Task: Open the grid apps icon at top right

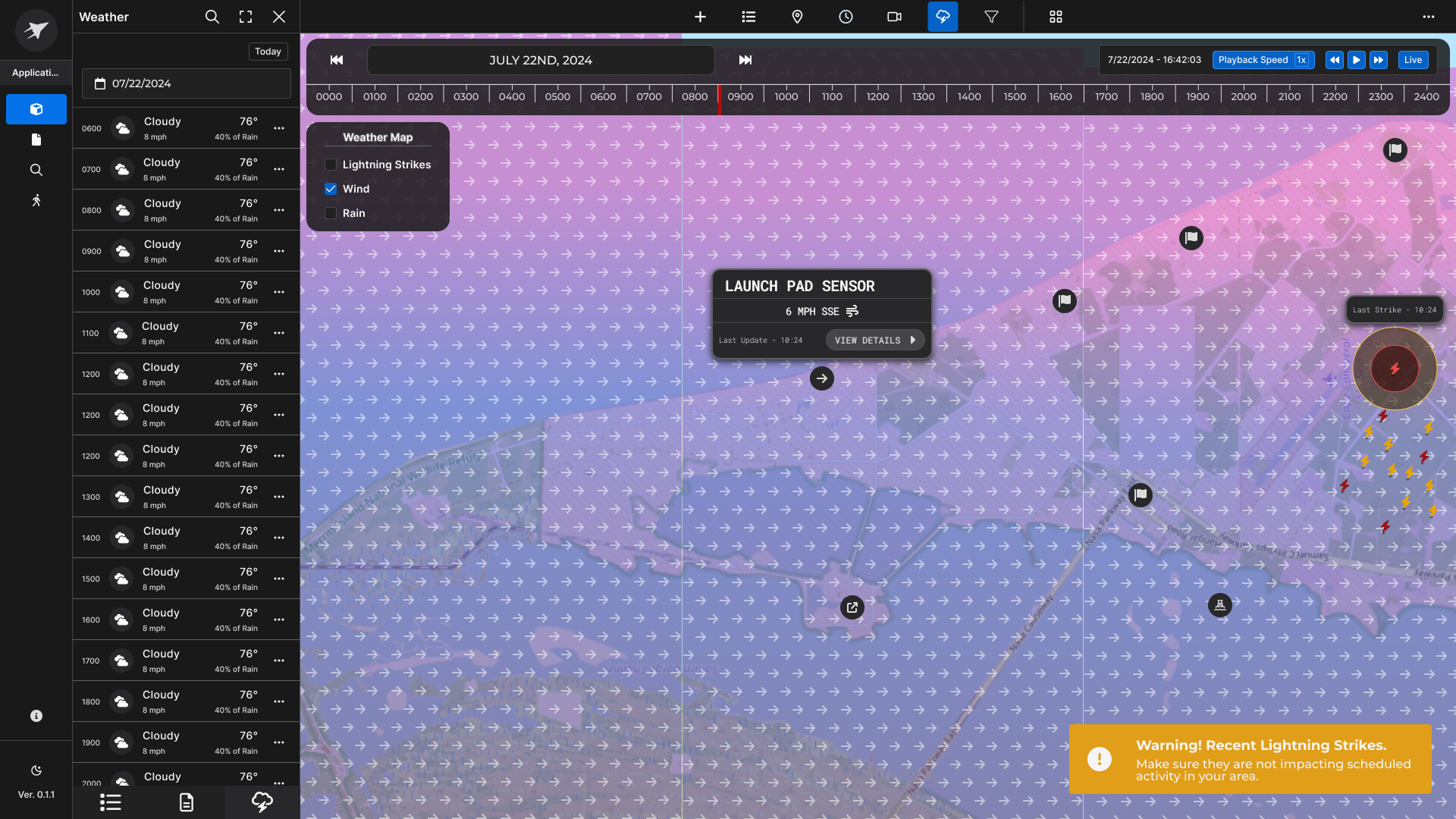Action: click(1055, 16)
